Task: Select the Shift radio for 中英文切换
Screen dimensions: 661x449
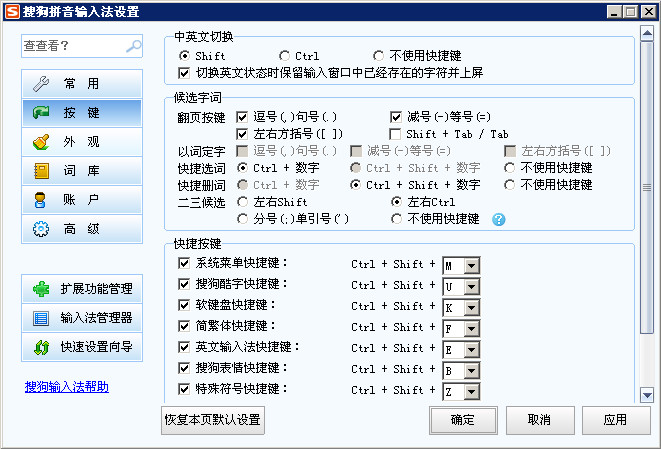Action: click(x=184, y=56)
